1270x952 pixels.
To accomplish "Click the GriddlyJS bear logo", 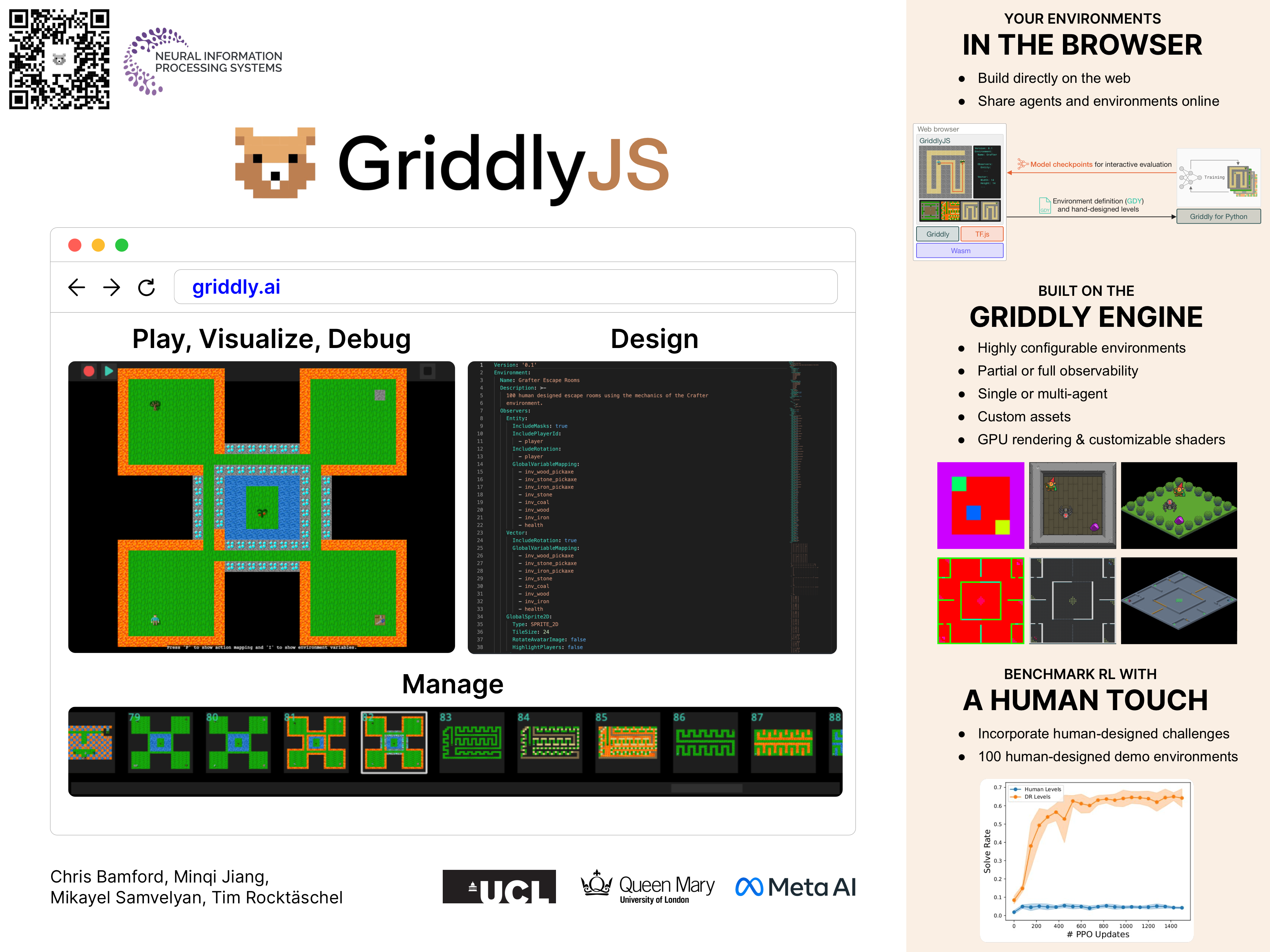I will (x=275, y=163).
